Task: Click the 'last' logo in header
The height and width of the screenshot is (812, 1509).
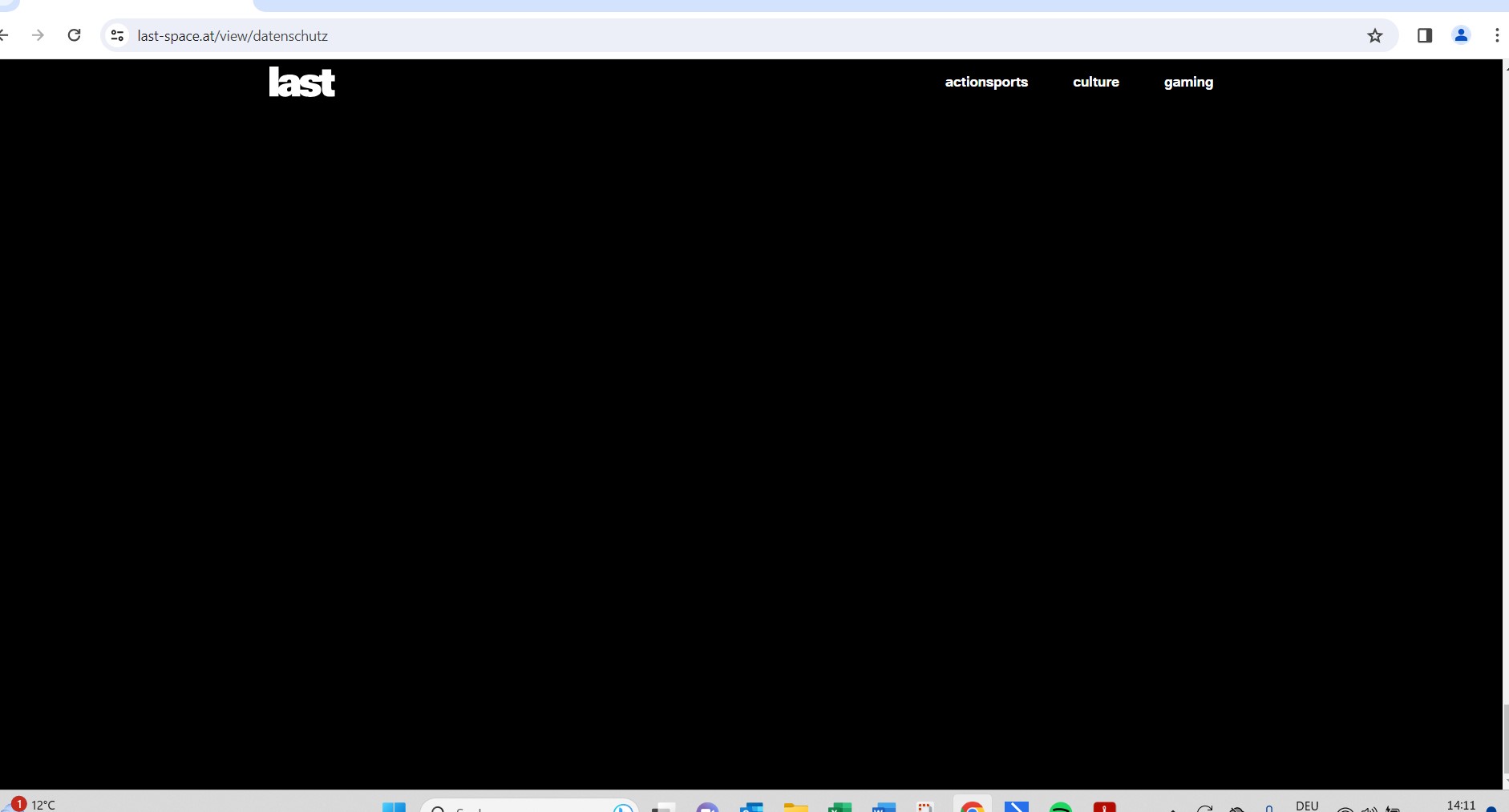Action: pos(301,83)
